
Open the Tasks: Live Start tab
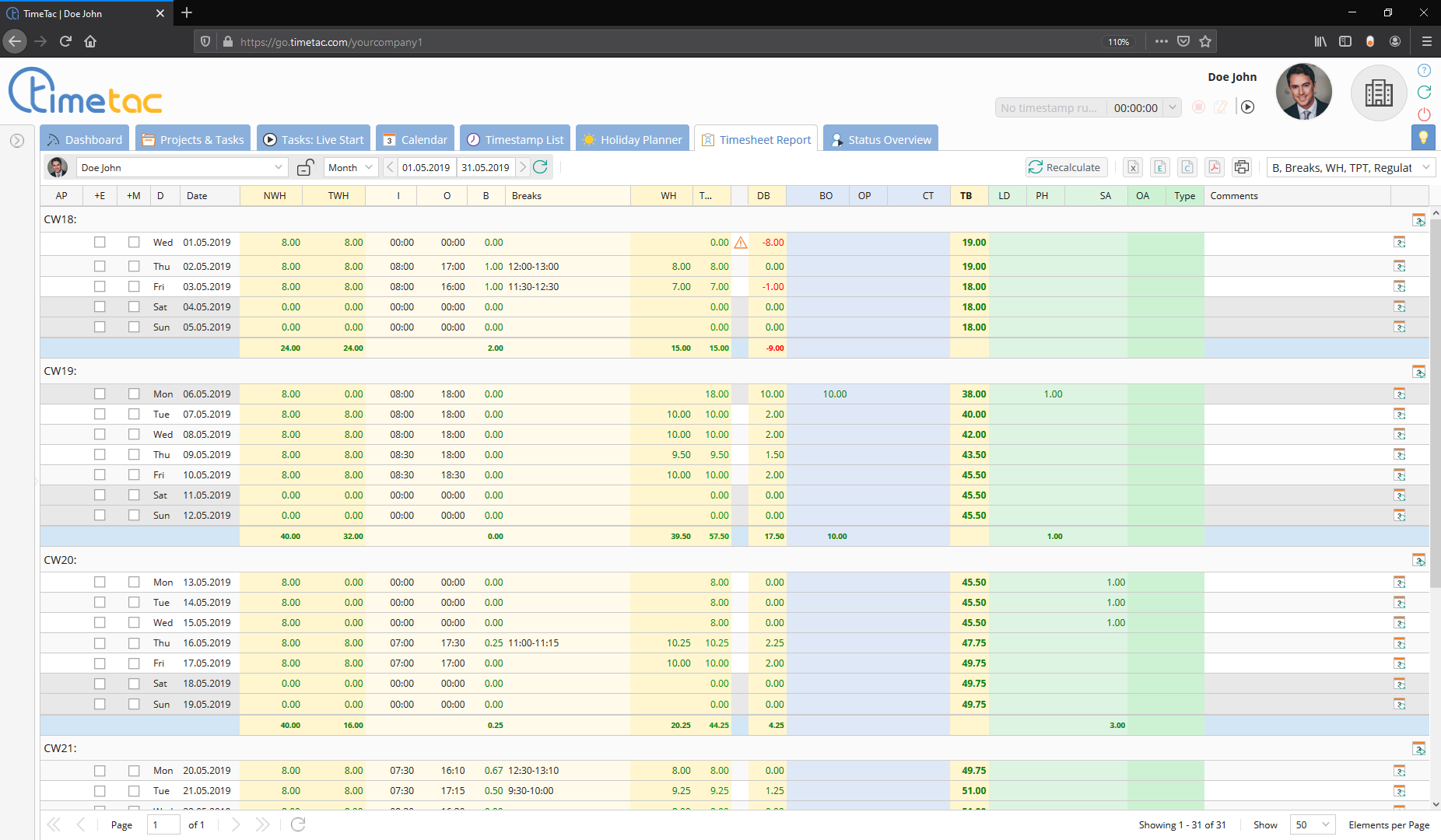314,139
